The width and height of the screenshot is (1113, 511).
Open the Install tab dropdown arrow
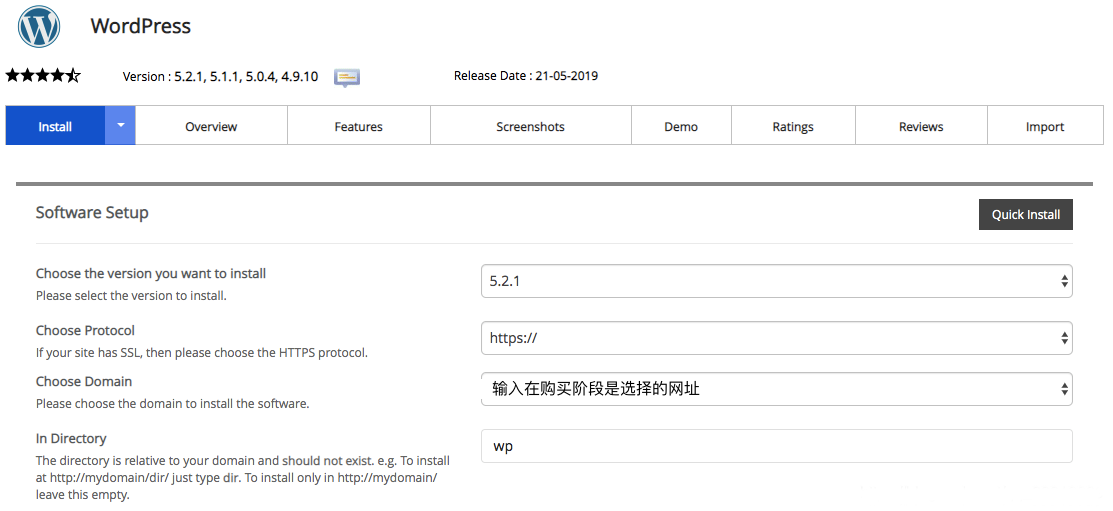121,125
